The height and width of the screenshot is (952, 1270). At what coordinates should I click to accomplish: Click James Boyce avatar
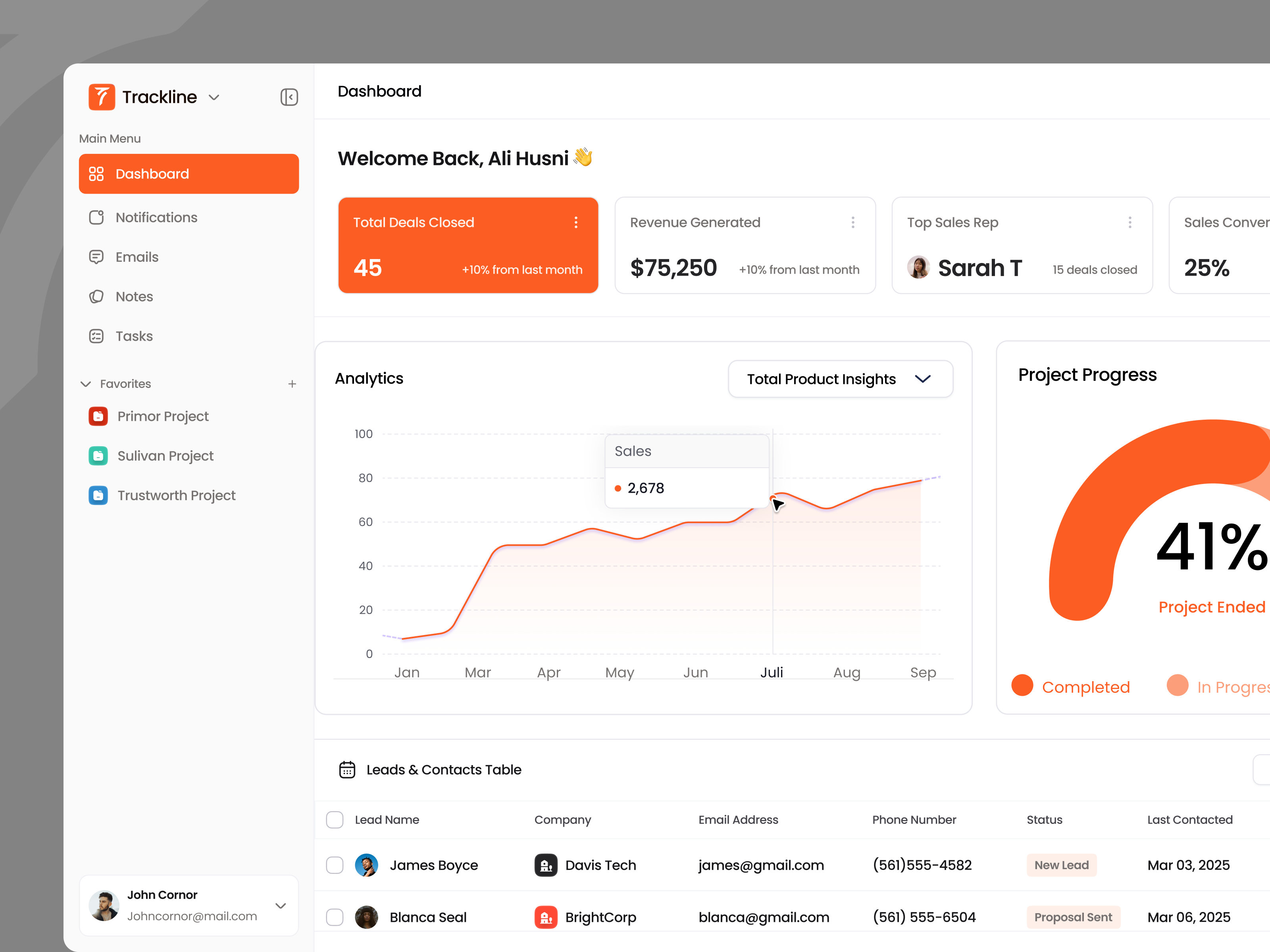tap(366, 865)
